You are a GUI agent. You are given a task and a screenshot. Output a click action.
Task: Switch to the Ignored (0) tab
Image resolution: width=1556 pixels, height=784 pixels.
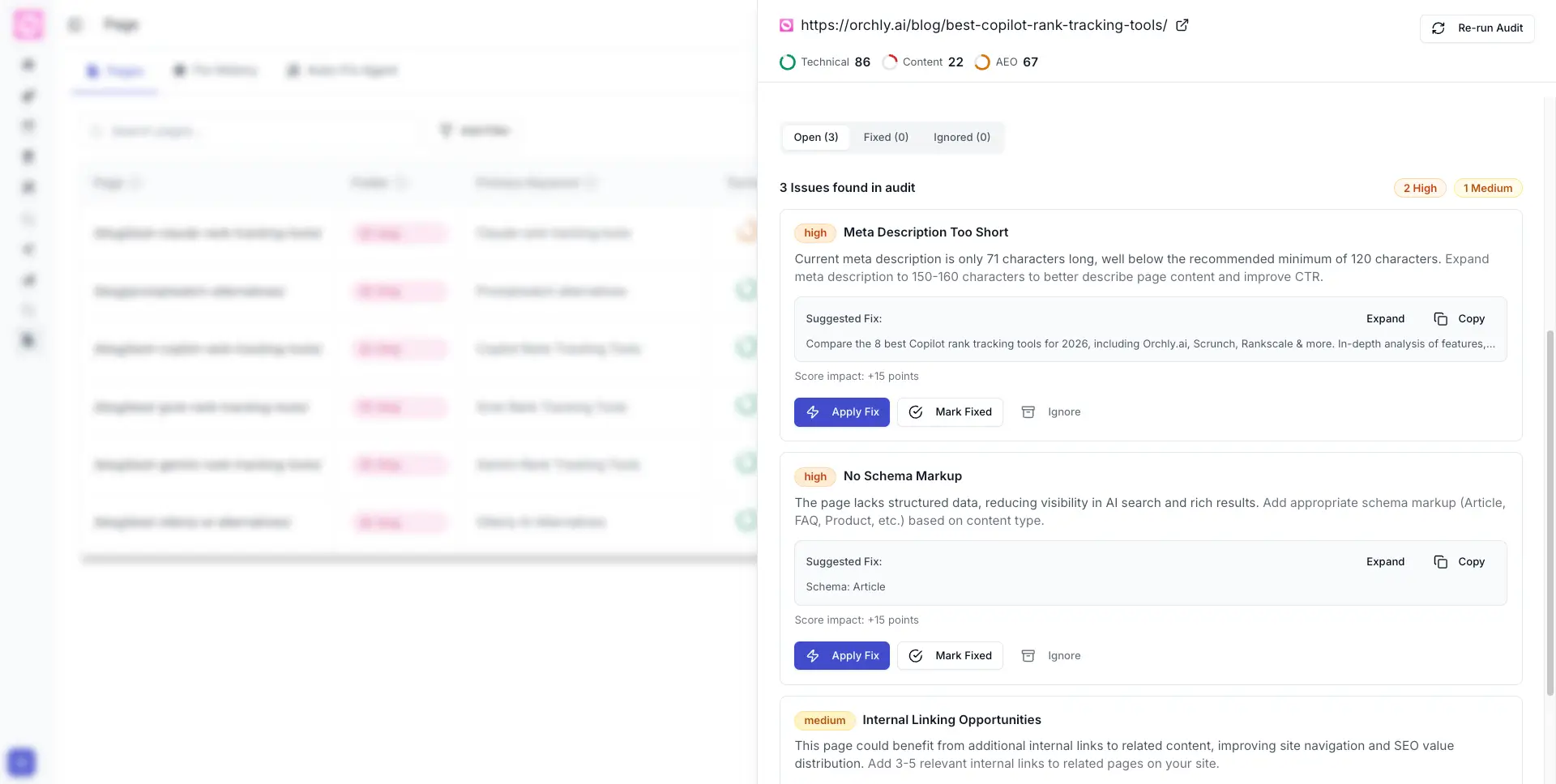click(961, 137)
